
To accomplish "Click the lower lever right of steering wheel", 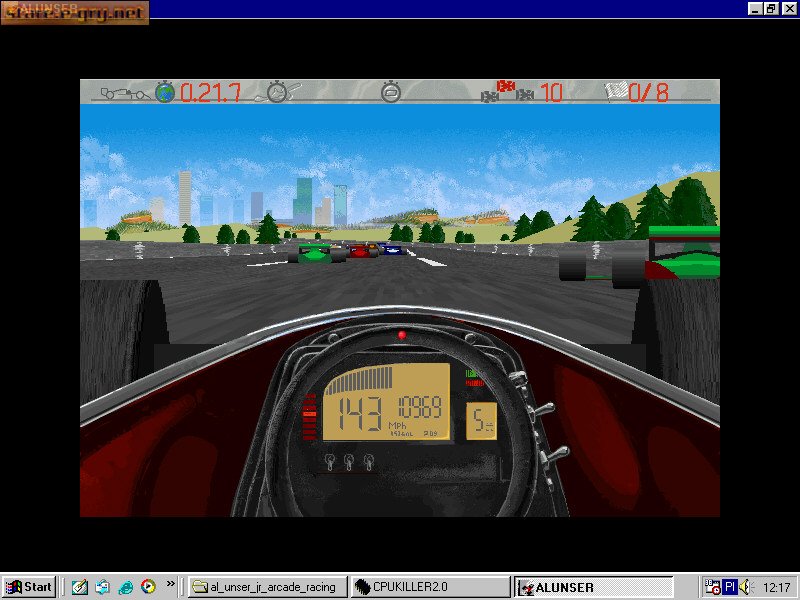I will (x=555, y=454).
